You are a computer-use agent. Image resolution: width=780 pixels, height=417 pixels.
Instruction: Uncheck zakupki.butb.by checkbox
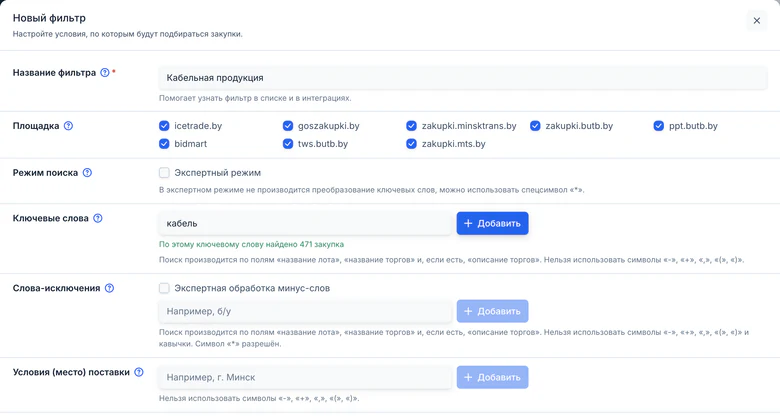coord(535,126)
